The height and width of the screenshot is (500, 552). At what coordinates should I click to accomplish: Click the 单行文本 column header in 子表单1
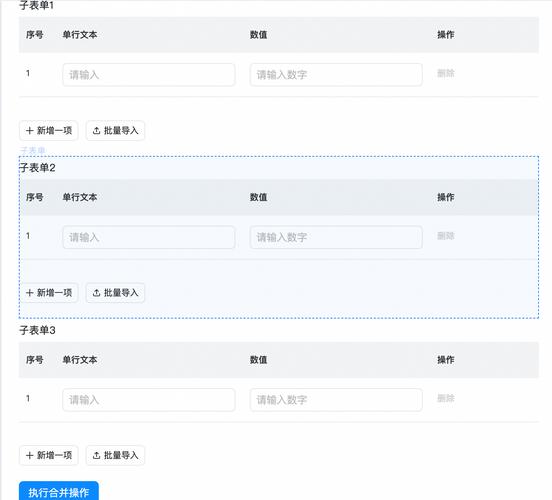(x=80, y=35)
